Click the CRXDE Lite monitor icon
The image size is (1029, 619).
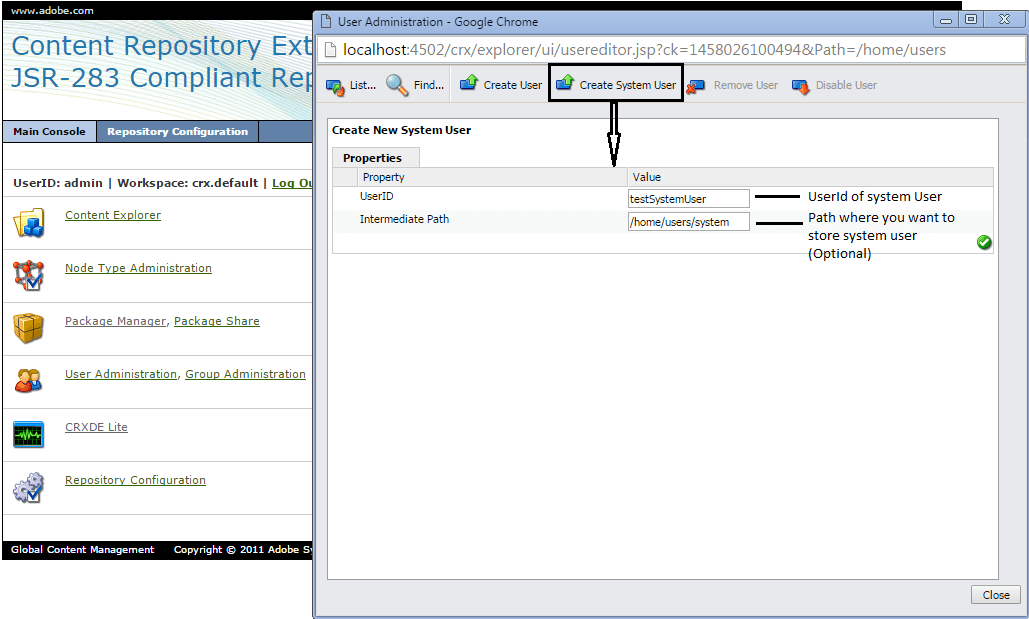tap(29, 434)
